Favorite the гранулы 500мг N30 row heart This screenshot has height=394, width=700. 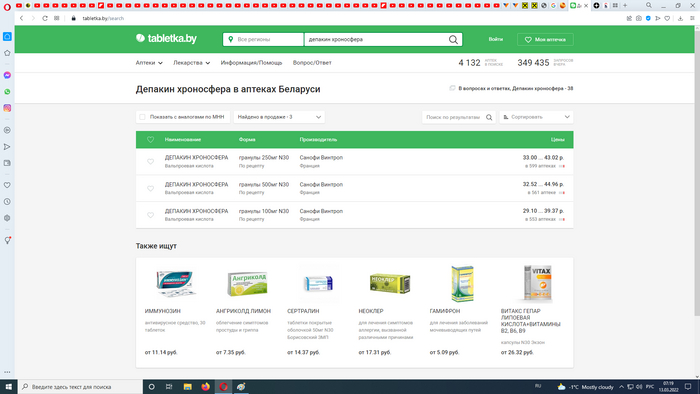tap(150, 188)
